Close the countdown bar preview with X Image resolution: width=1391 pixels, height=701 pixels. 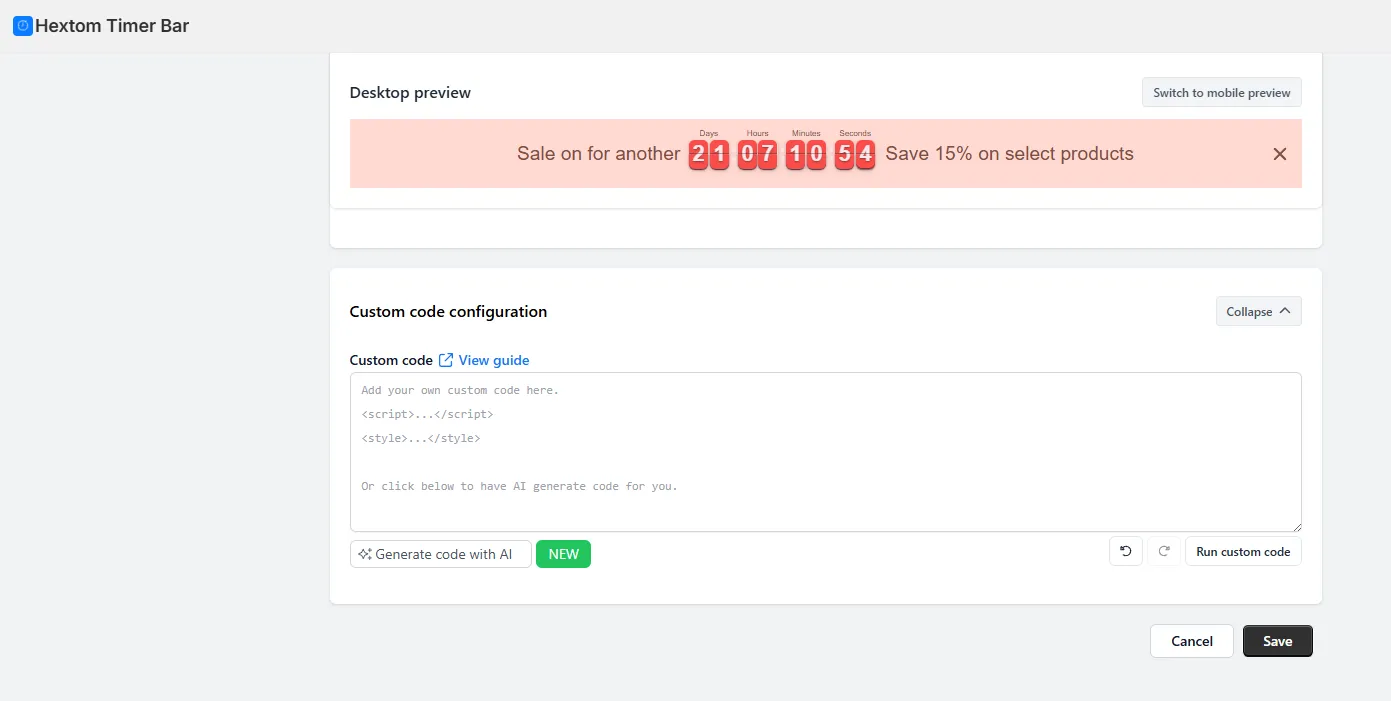click(1279, 154)
